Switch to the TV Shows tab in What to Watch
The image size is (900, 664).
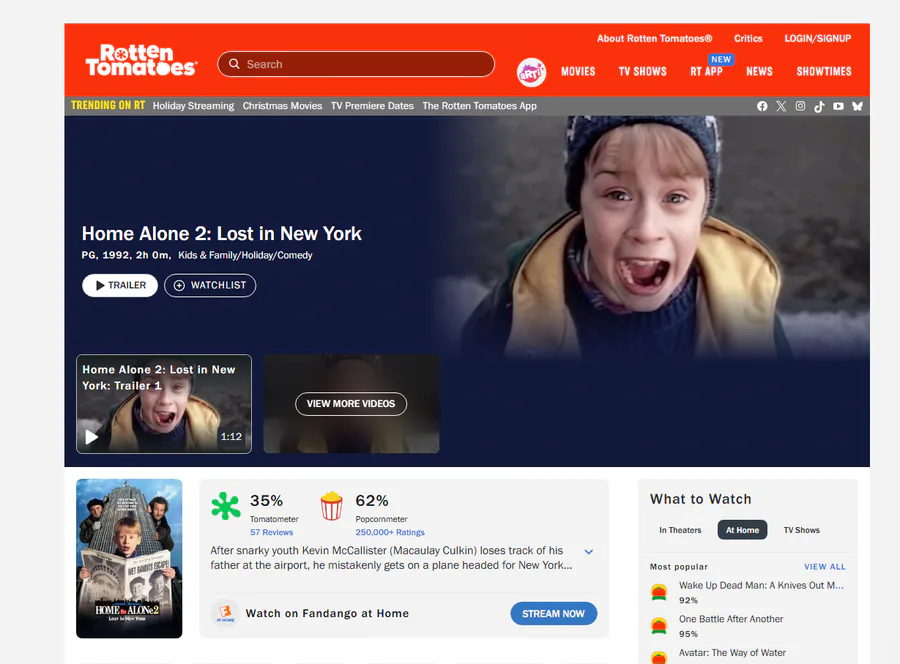coord(802,530)
